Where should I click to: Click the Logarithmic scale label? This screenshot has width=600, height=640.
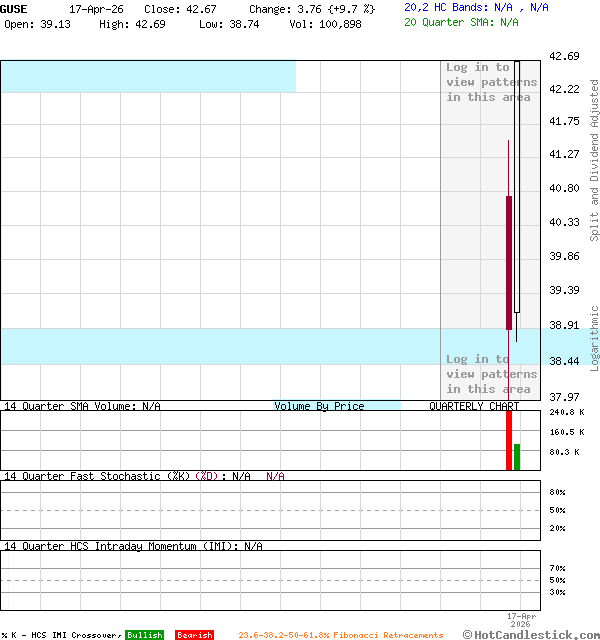[x=594, y=338]
